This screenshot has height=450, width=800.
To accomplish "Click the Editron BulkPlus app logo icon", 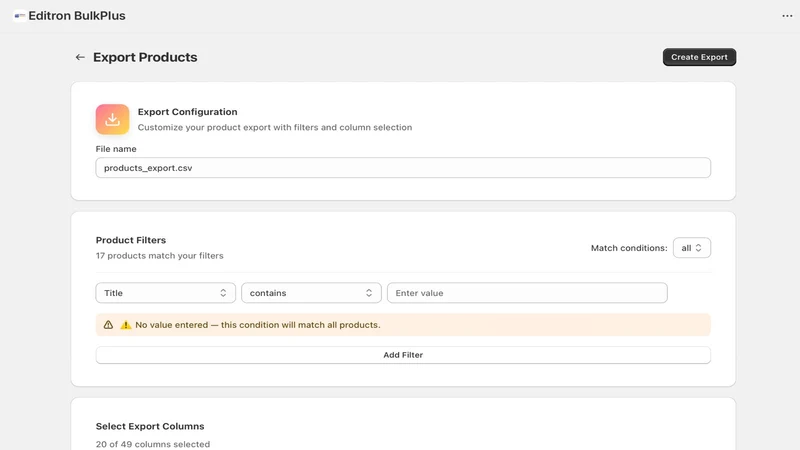I will coord(19,16).
